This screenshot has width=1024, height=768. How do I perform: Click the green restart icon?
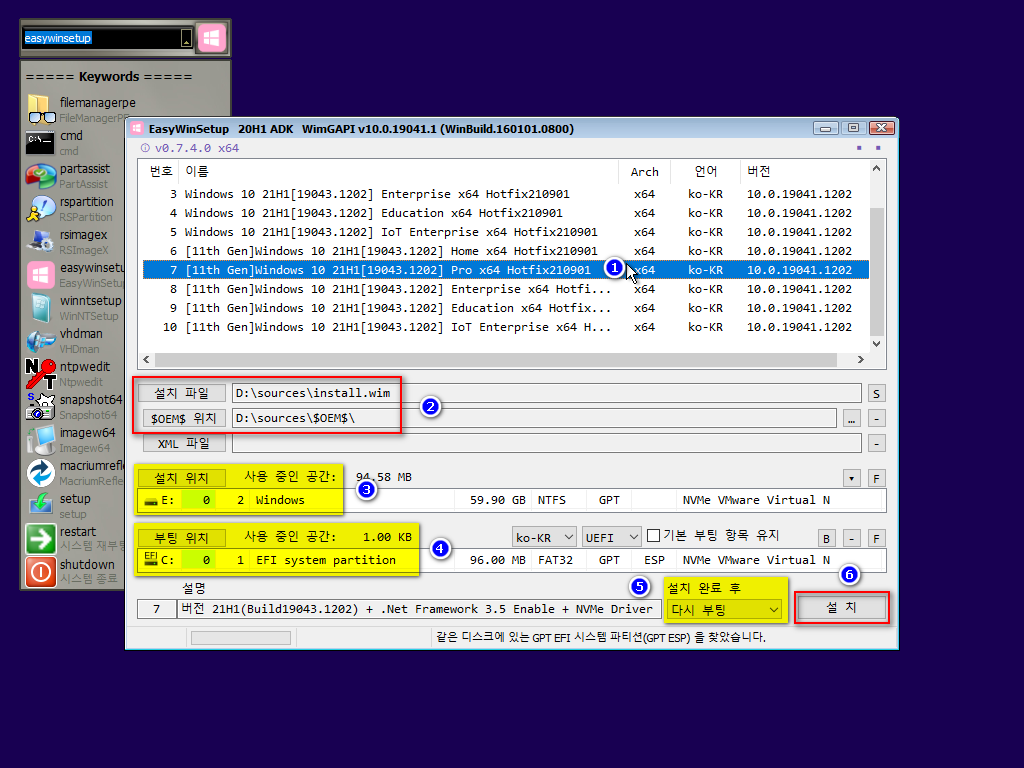tap(40, 539)
